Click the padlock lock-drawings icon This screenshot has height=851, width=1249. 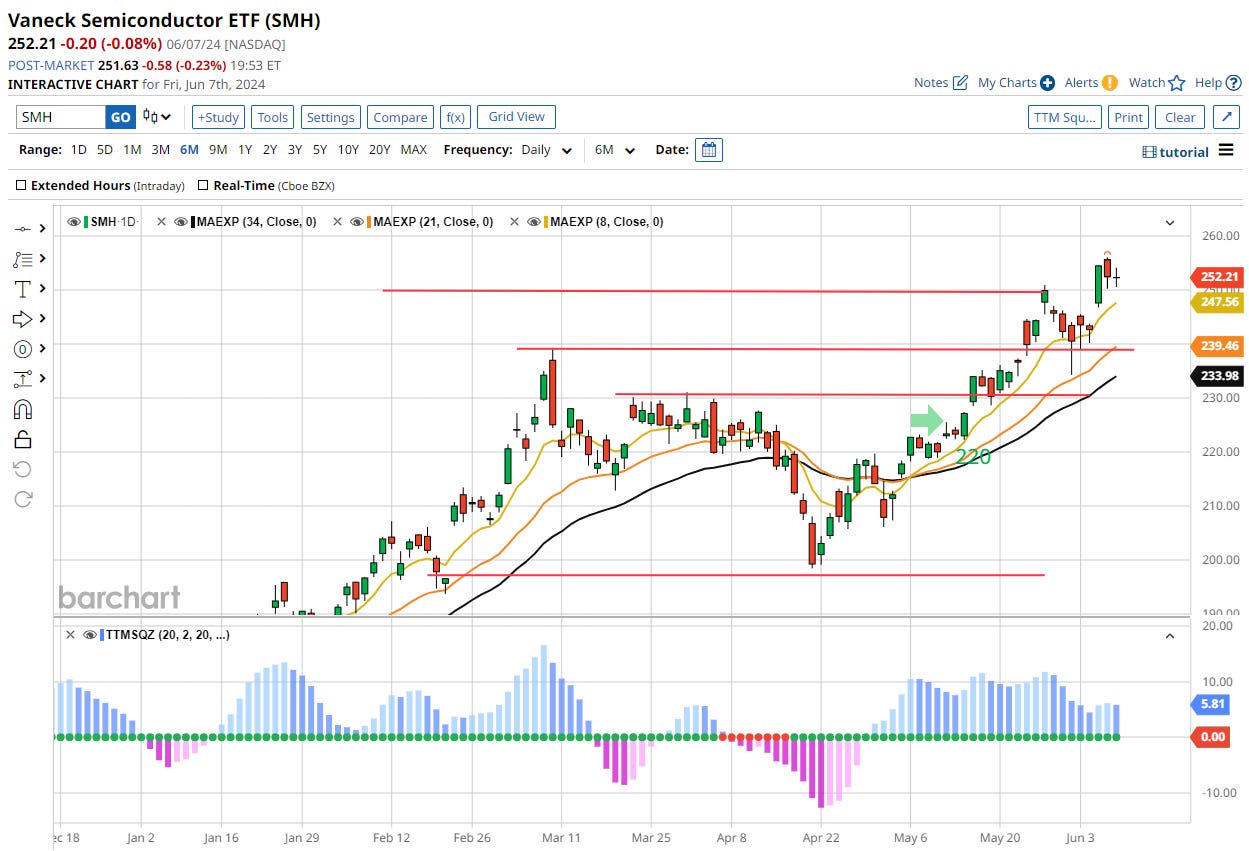click(22, 439)
